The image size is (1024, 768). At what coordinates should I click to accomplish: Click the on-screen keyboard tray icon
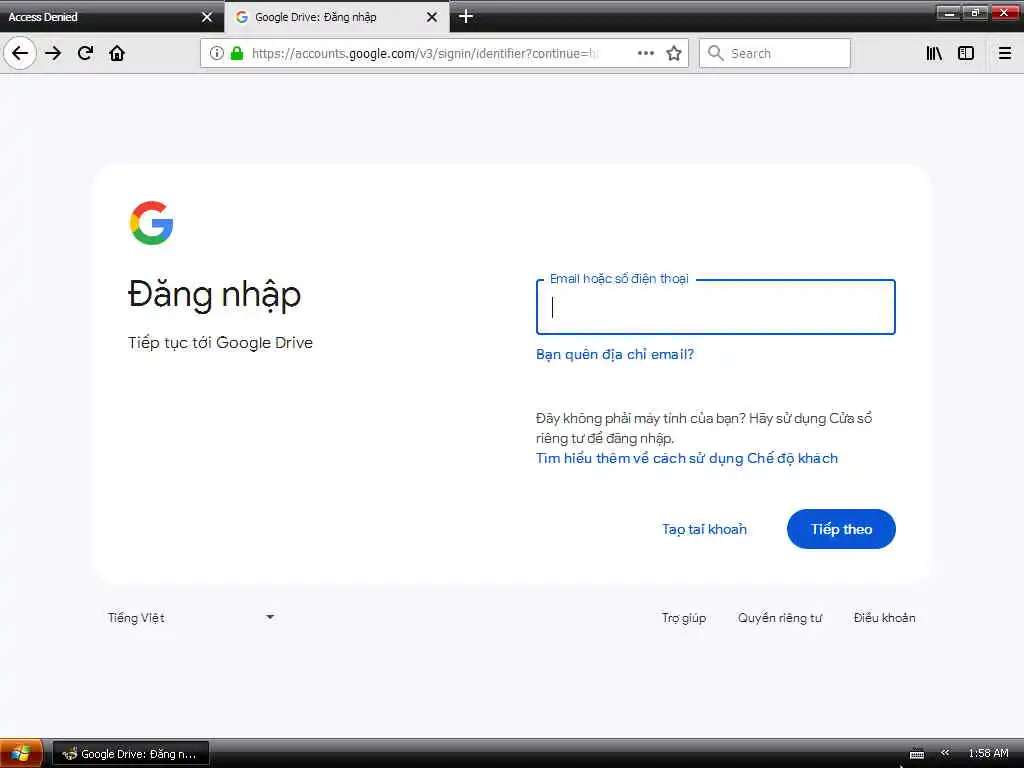(917, 754)
